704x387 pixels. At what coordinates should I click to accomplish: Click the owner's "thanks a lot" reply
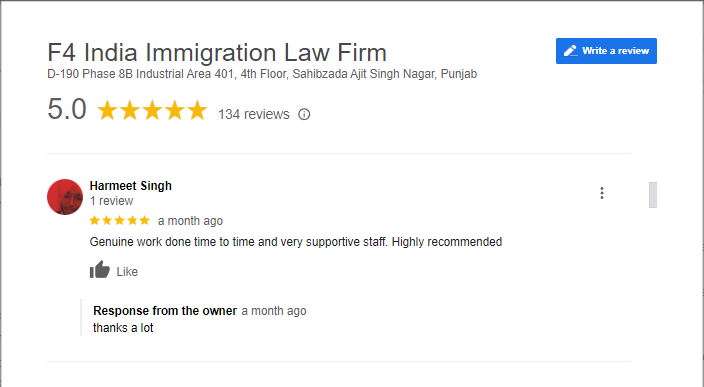[x=123, y=328]
